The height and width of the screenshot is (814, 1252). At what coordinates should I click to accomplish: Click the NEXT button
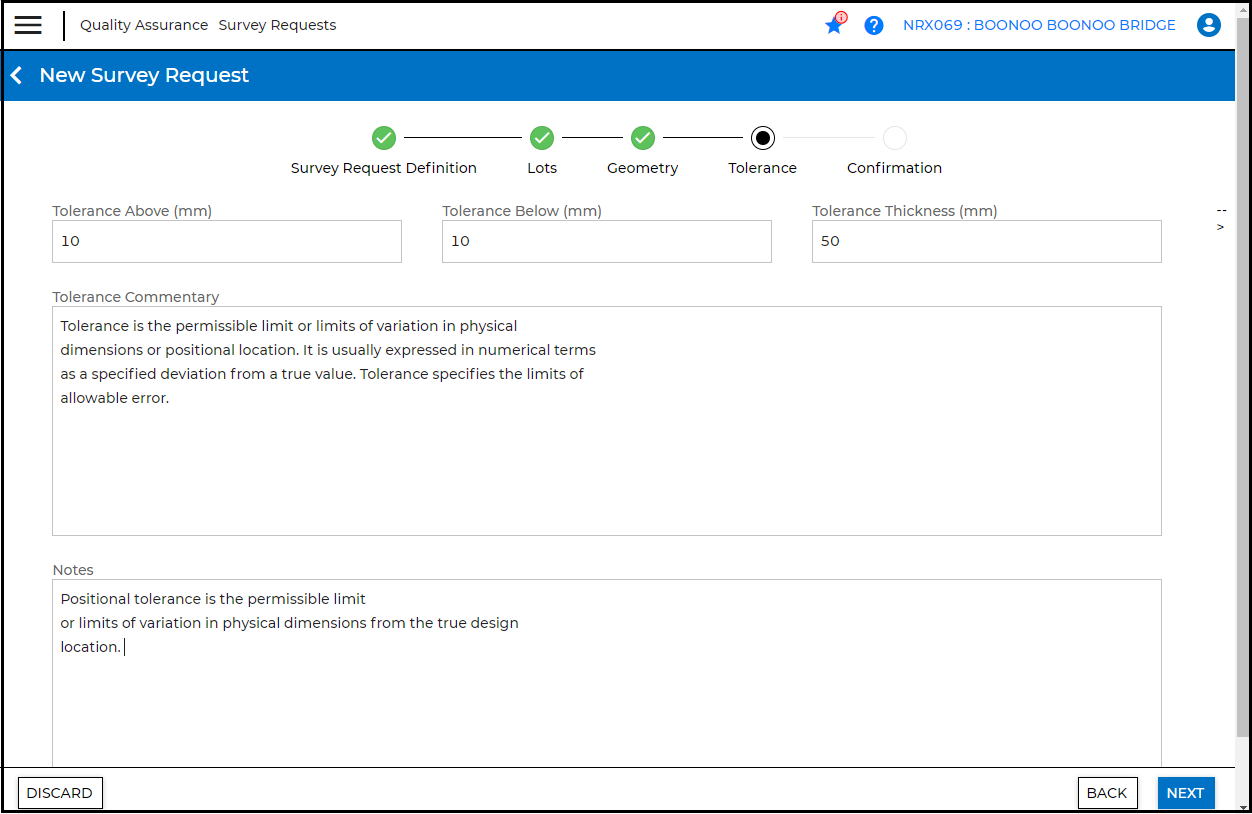coord(1186,793)
